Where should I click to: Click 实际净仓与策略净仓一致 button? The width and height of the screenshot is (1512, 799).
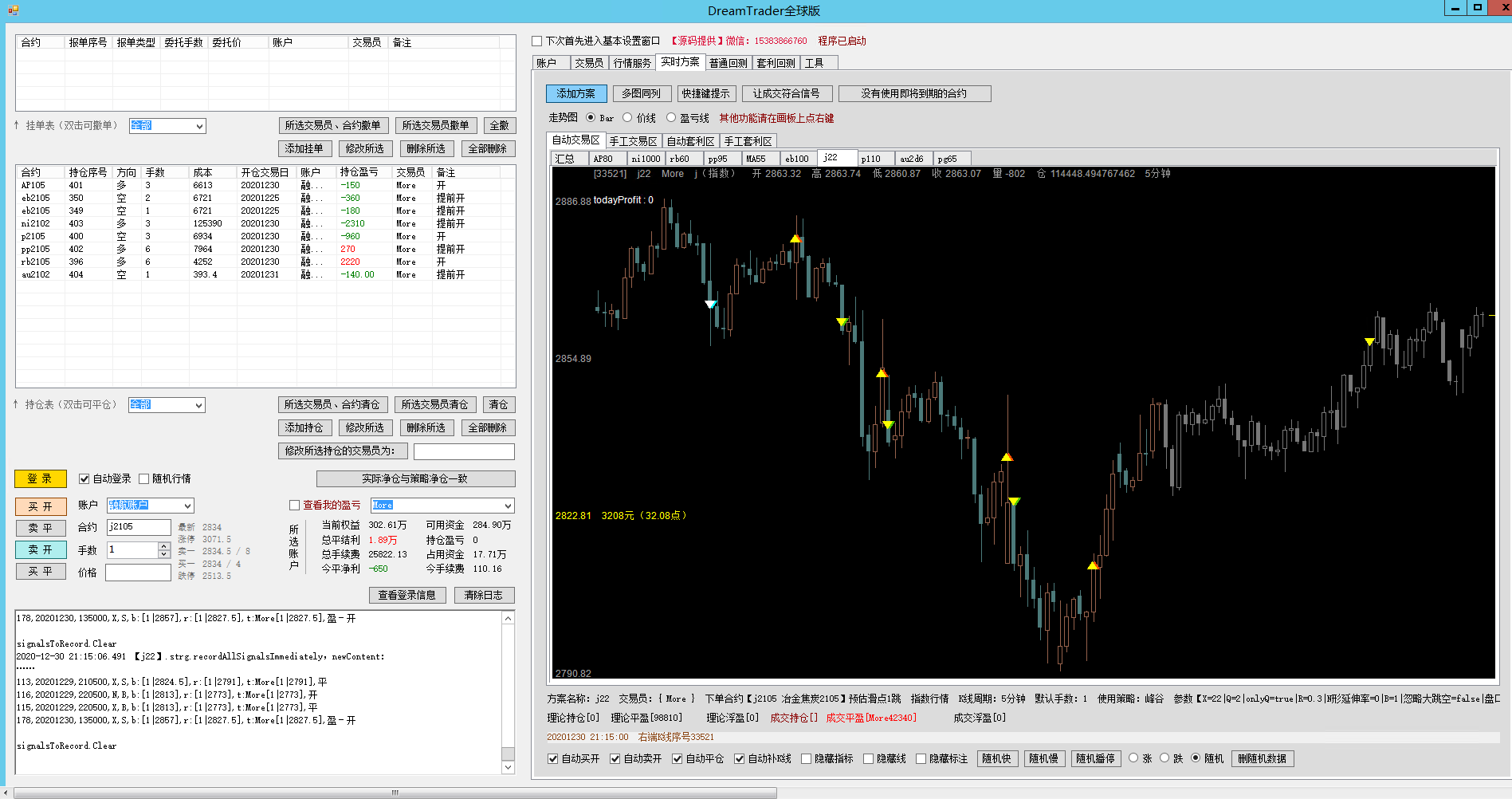coord(415,478)
